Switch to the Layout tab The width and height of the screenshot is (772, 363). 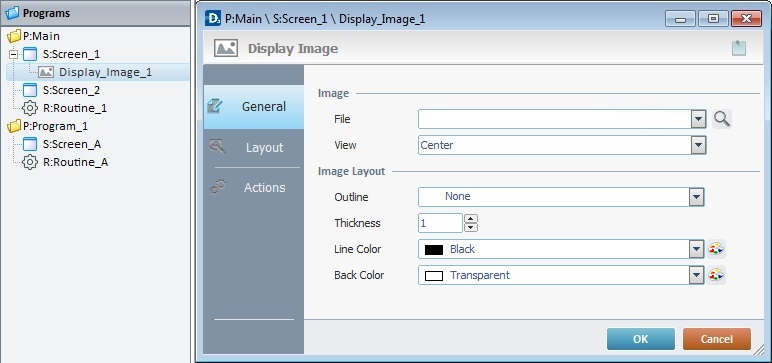[254, 148]
